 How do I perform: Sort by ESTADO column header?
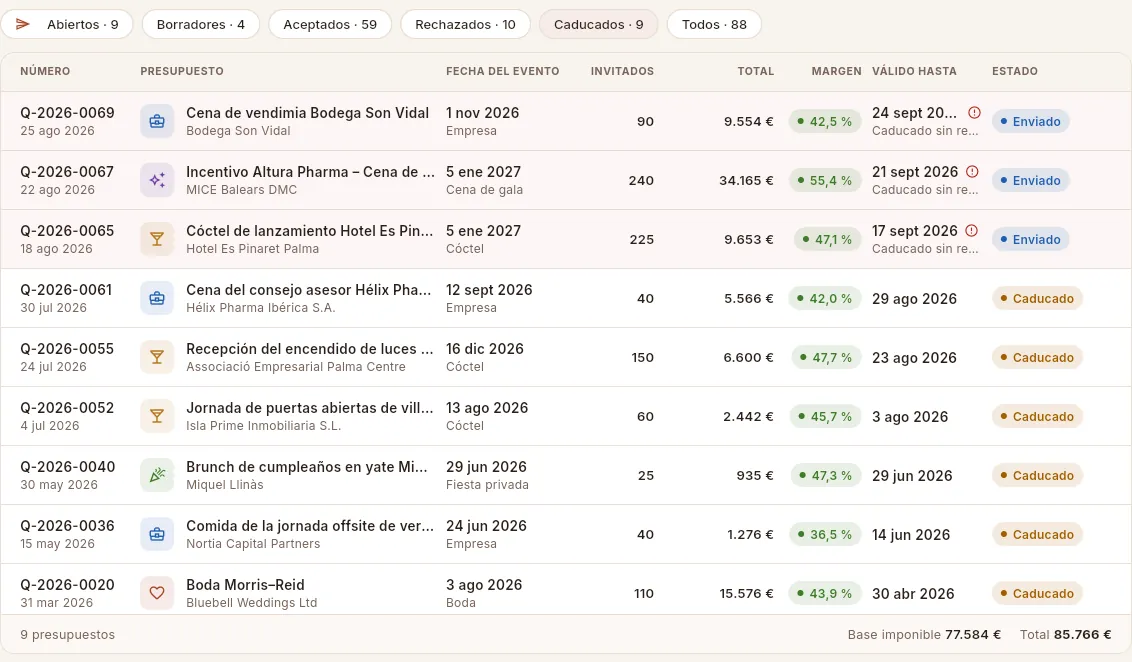1014,71
